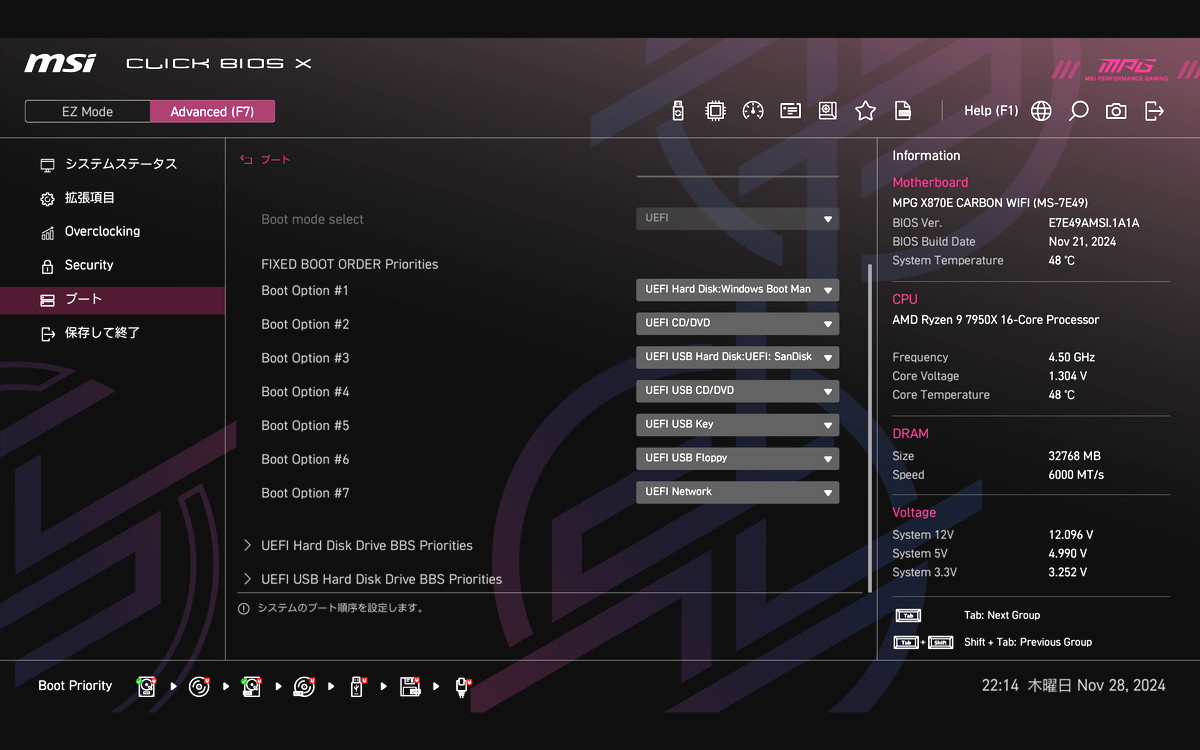
Task: Open Boot Option #7 UEFI Network dropdown
Action: (x=737, y=492)
